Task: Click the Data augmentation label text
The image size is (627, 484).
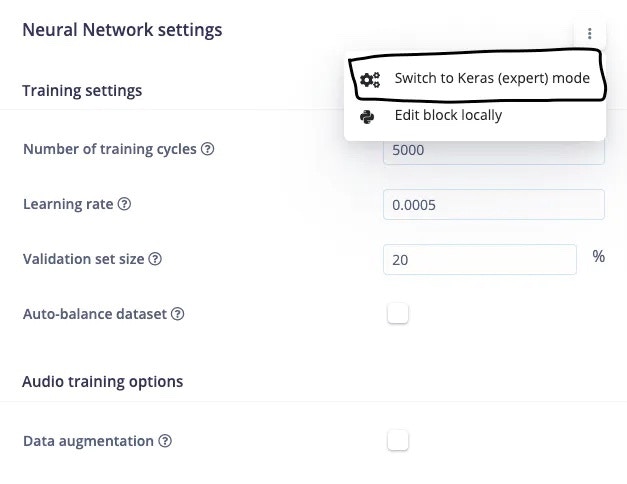Action: (x=88, y=441)
